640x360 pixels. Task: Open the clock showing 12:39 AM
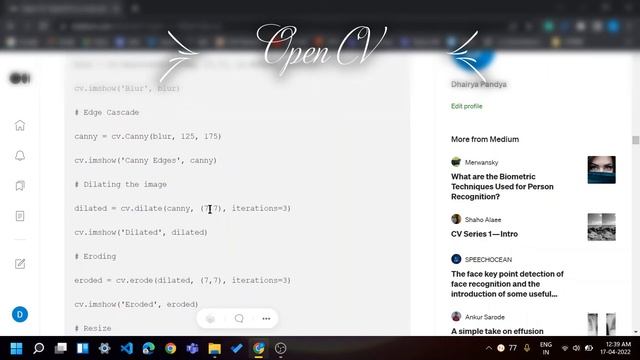click(x=616, y=348)
